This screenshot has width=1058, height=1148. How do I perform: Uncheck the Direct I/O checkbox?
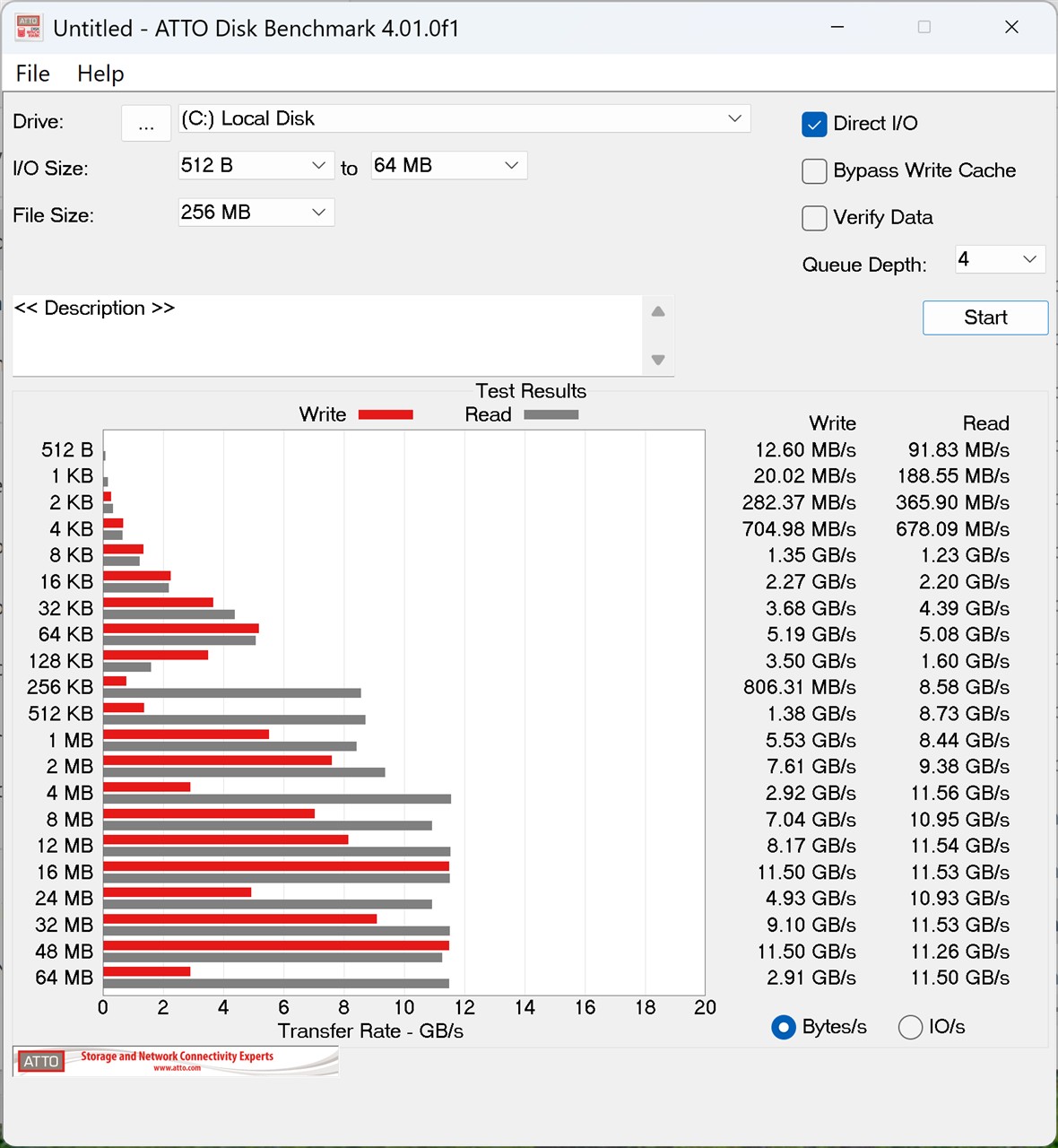point(814,124)
